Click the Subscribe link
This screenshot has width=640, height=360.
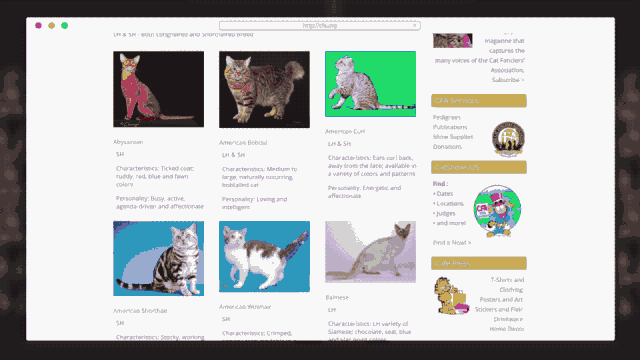click(x=508, y=80)
